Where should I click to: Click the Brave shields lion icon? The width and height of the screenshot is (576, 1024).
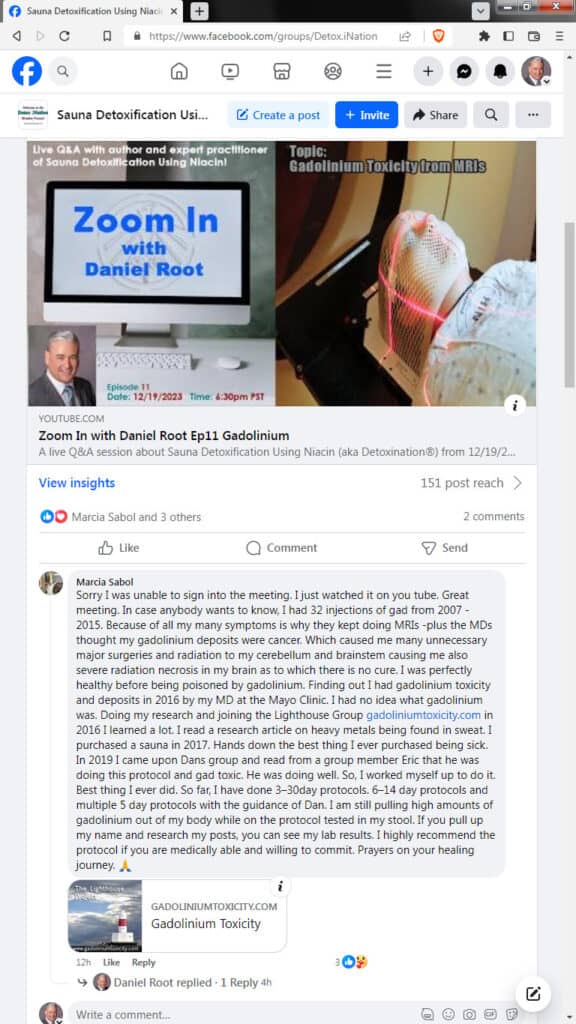tap(439, 37)
